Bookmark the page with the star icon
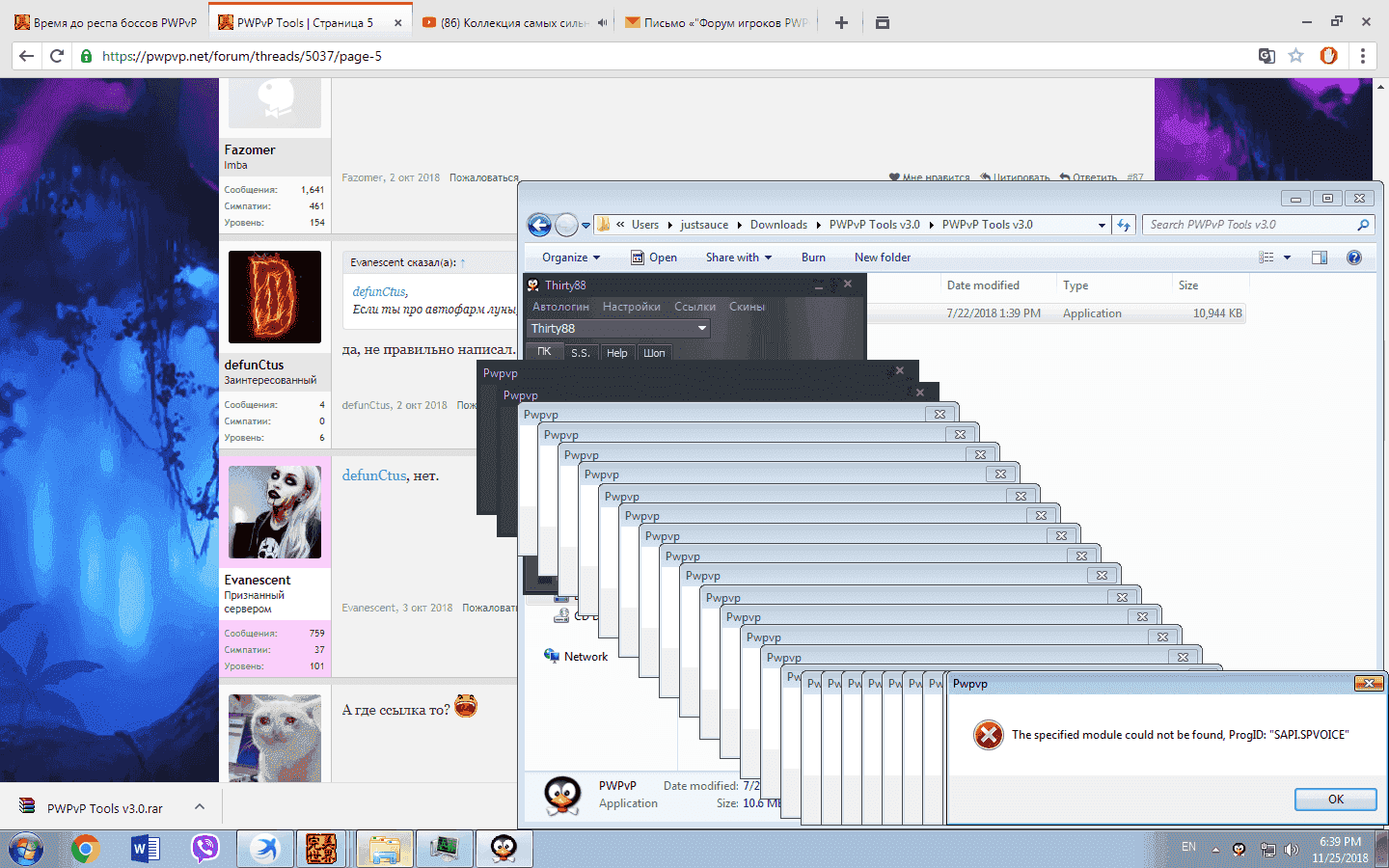Viewport: 1389px width, 868px height. pyautogui.click(x=1296, y=56)
